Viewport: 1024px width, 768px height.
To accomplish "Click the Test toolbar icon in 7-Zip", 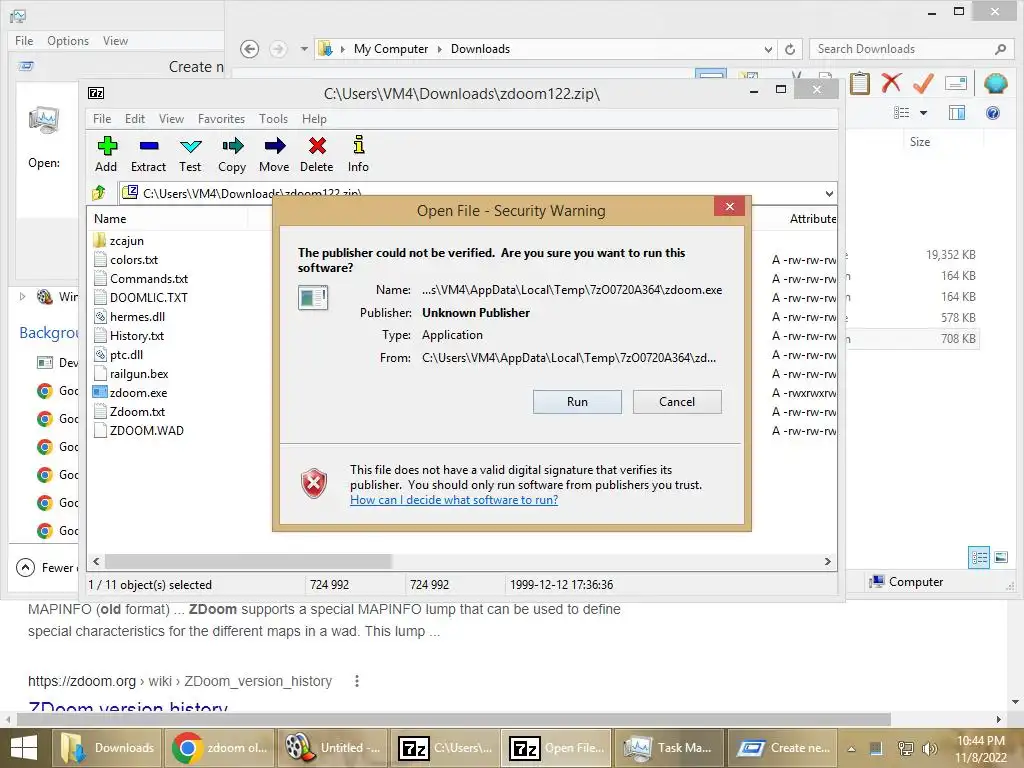I will tap(191, 146).
